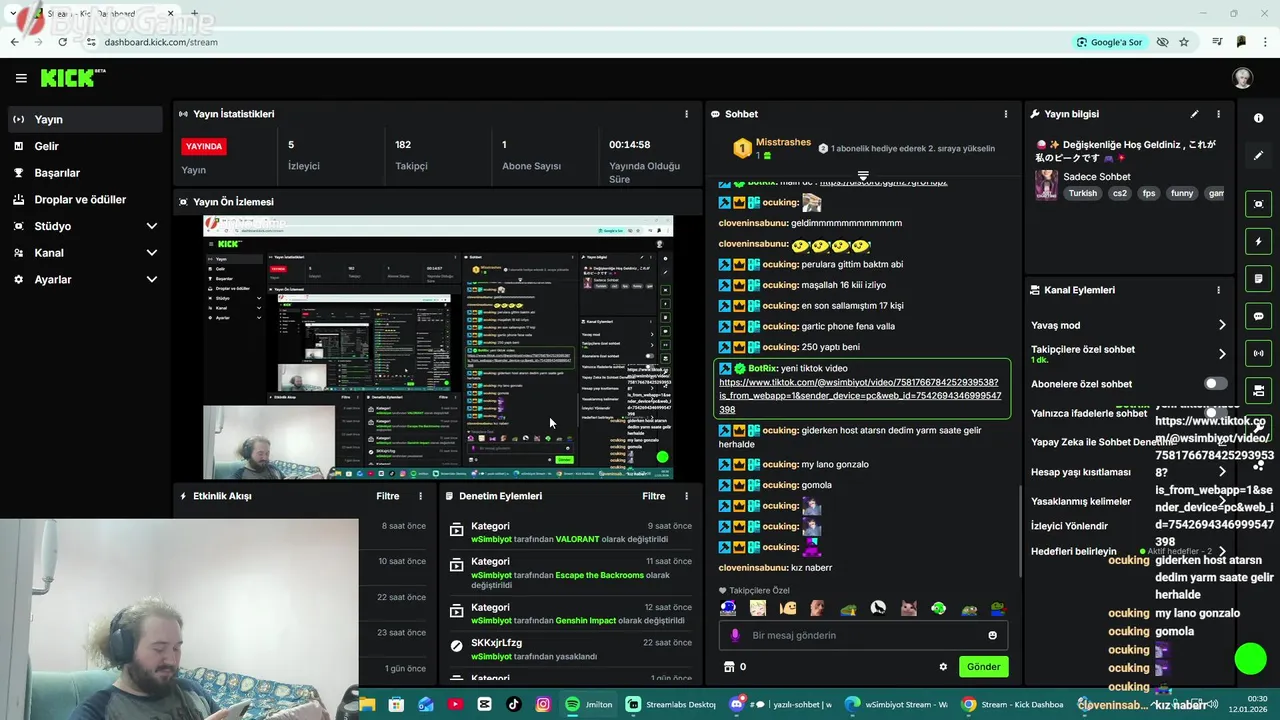Send message with Gönder button

click(x=983, y=667)
